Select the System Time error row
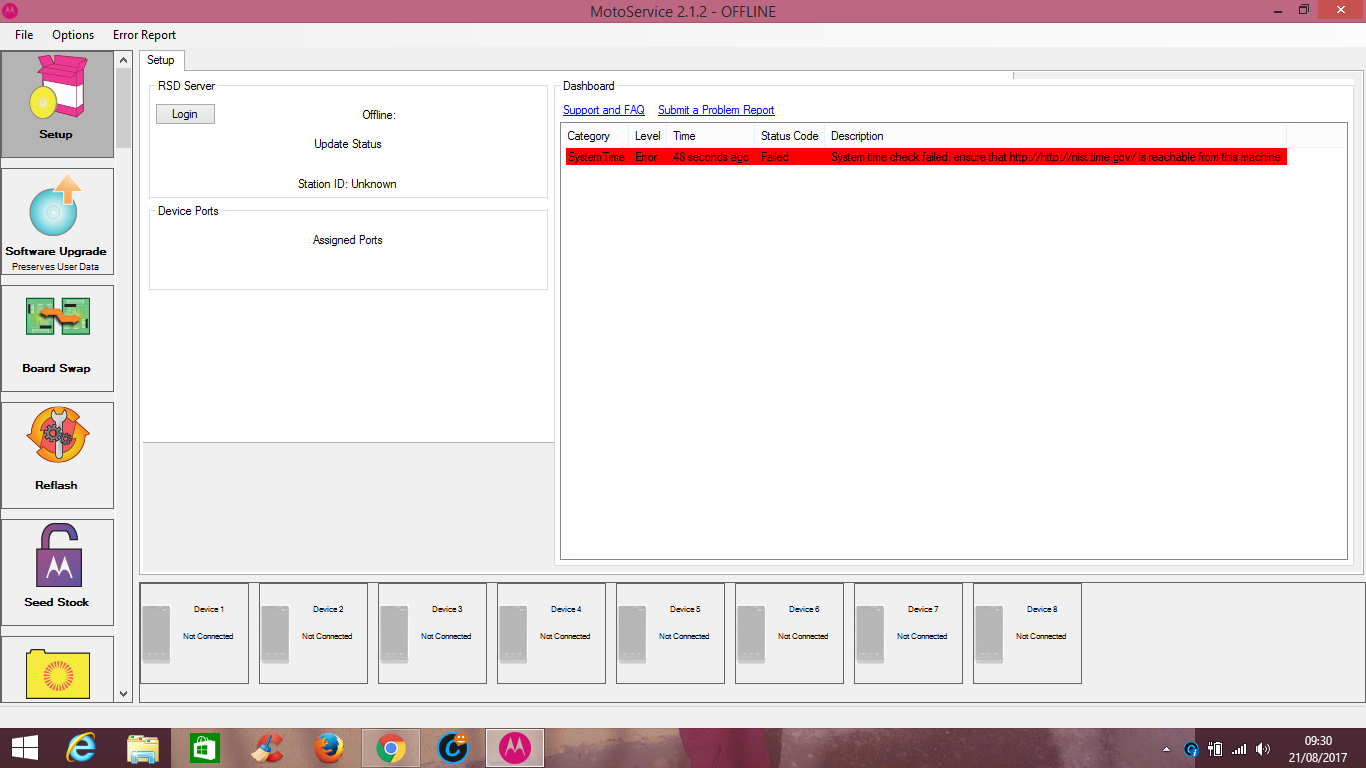Screen dimensions: 1366x768 pos(926,157)
